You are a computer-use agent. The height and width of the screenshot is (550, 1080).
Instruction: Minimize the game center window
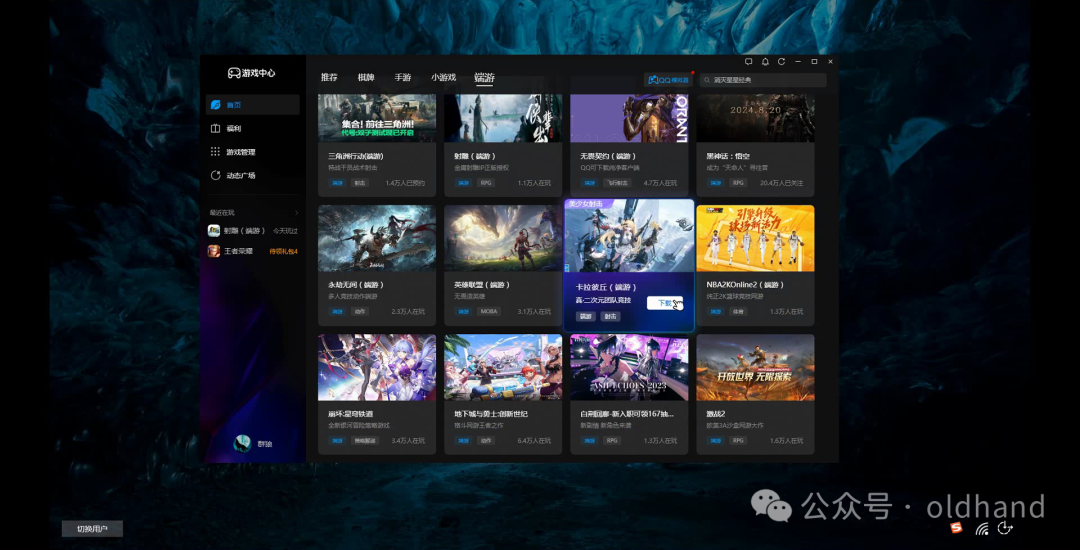point(798,61)
